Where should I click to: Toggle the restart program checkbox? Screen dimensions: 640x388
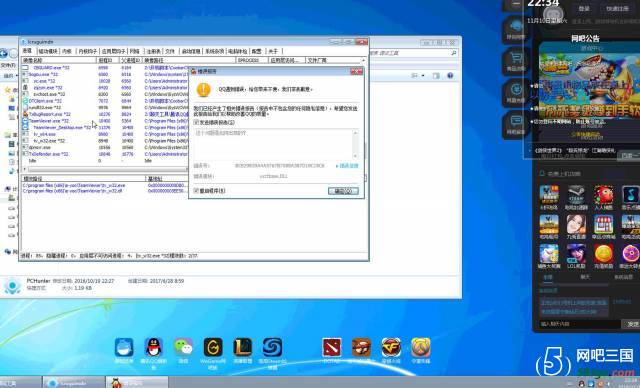tap(196, 191)
